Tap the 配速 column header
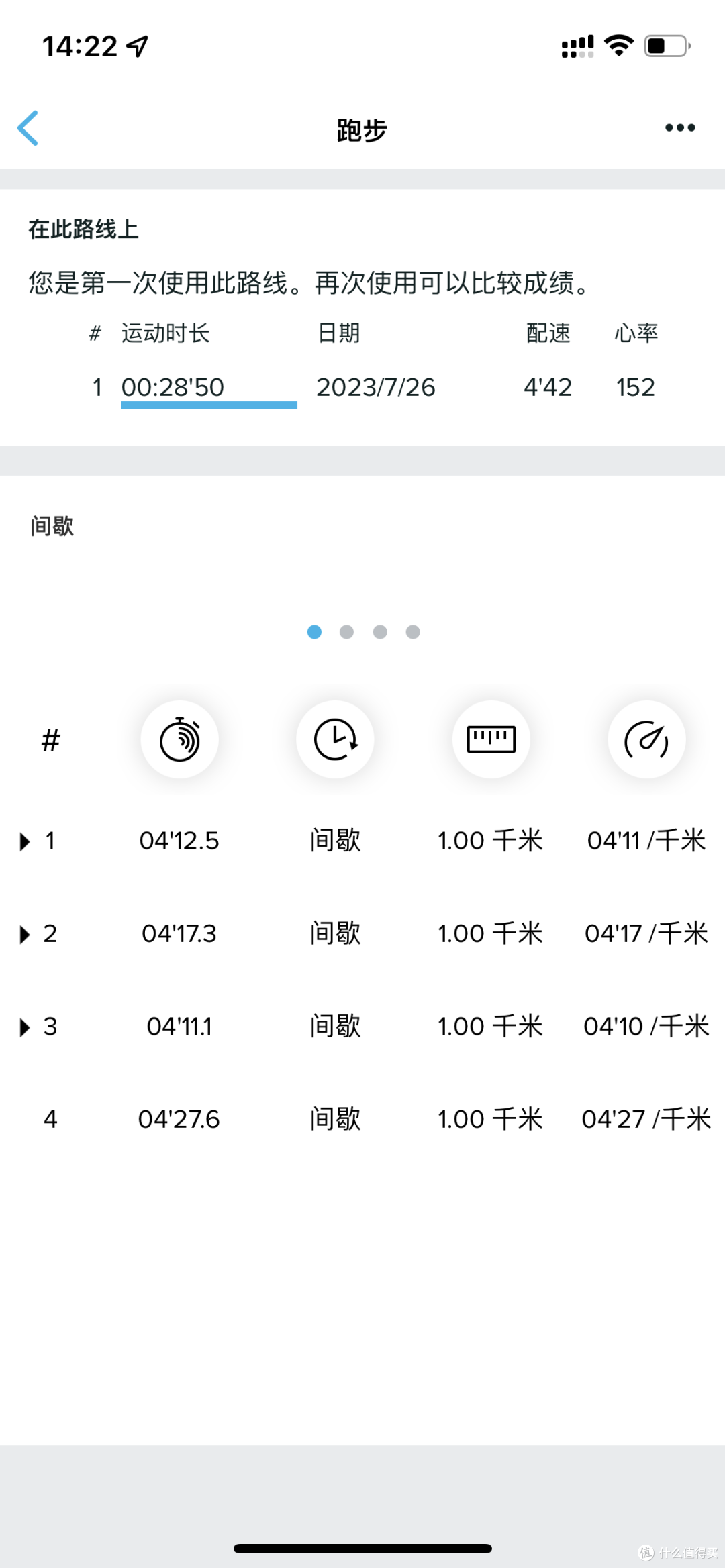The height and width of the screenshot is (1568, 725). click(x=548, y=333)
